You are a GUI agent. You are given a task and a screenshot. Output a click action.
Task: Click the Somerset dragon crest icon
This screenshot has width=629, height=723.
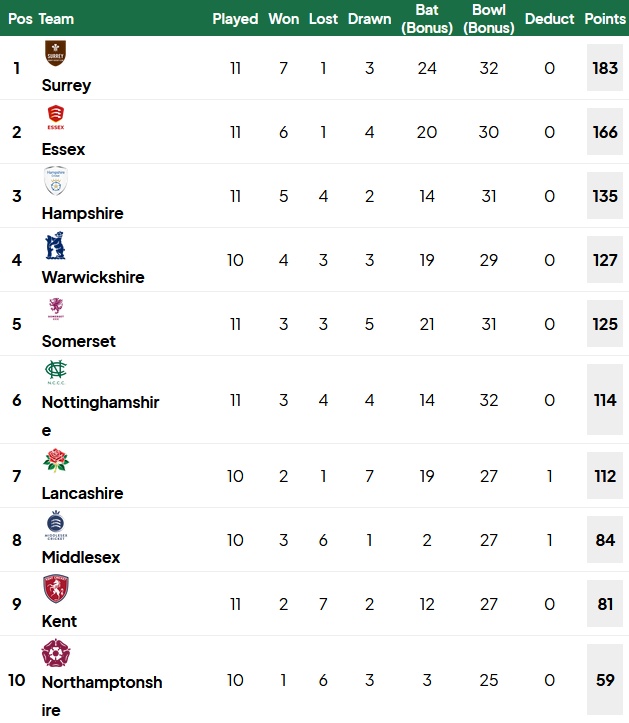[56, 308]
